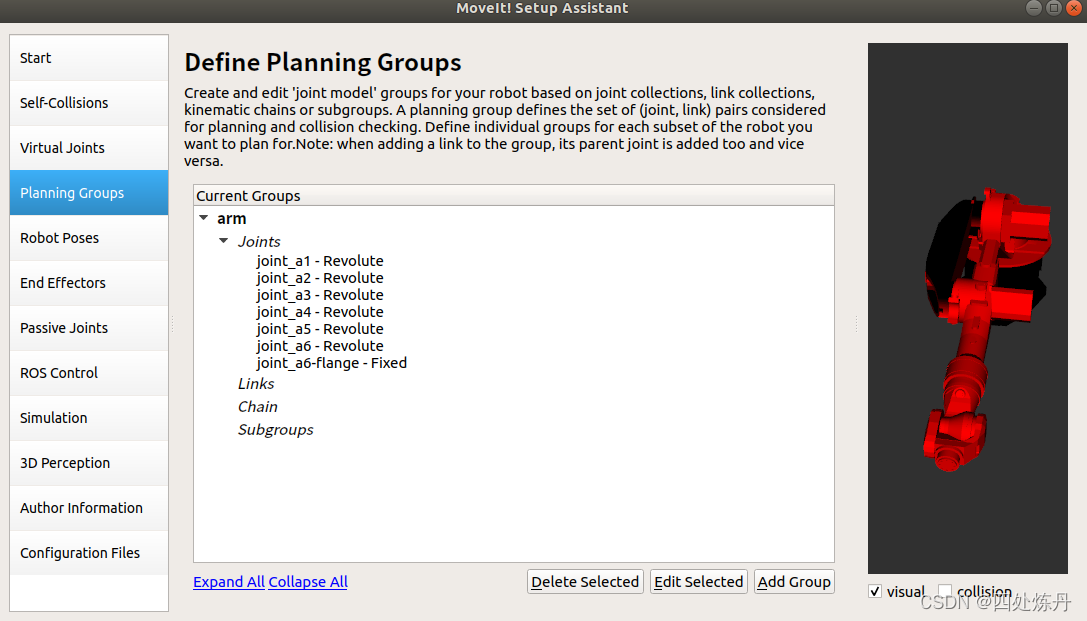Image resolution: width=1087 pixels, height=621 pixels.
Task: Collapse the arm group tree arrow
Action: 204,218
